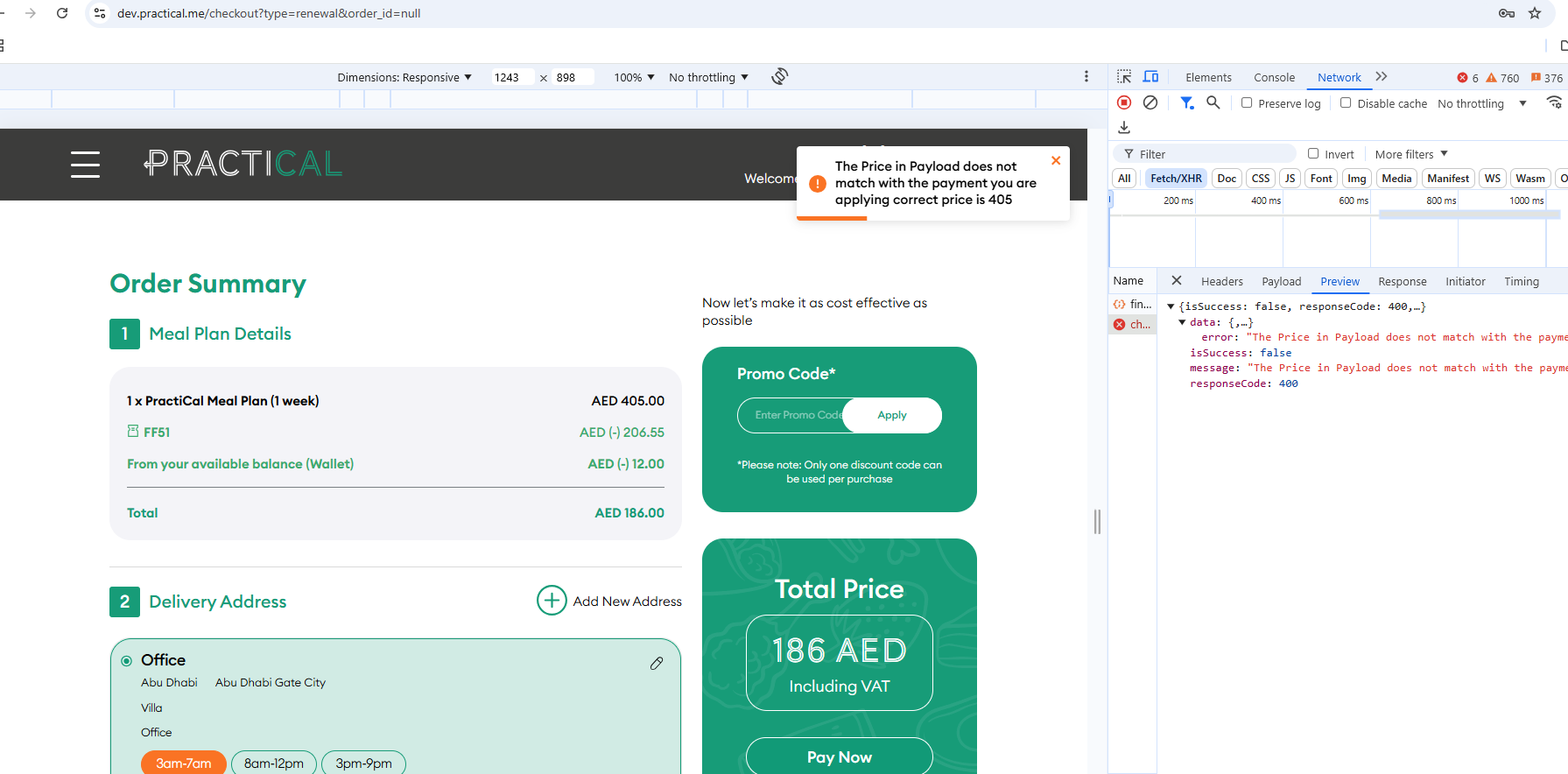Edit the Office address with pencil icon
Image resolution: width=1568 pixels, height=774 pixels.
point(657,664)
